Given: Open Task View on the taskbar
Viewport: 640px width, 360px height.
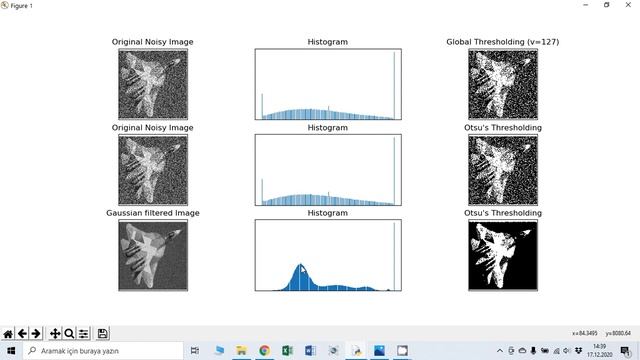Looking at the screenshot, I should [195, 351].
